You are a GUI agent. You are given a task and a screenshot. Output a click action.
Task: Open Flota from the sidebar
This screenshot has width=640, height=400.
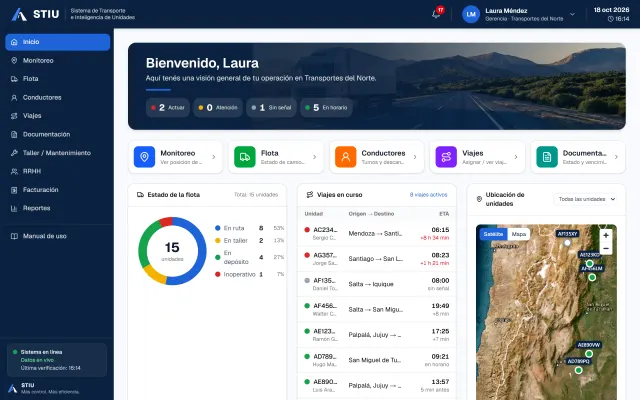pos(58,79)
